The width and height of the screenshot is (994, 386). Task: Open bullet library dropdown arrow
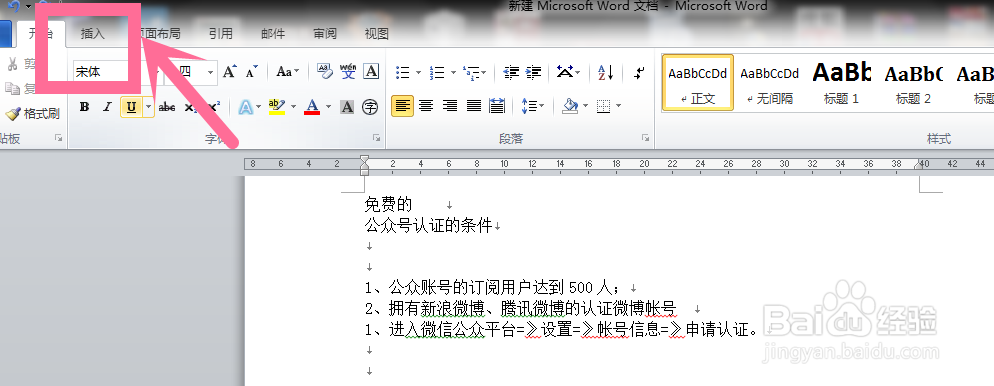(x=418, y=72)
